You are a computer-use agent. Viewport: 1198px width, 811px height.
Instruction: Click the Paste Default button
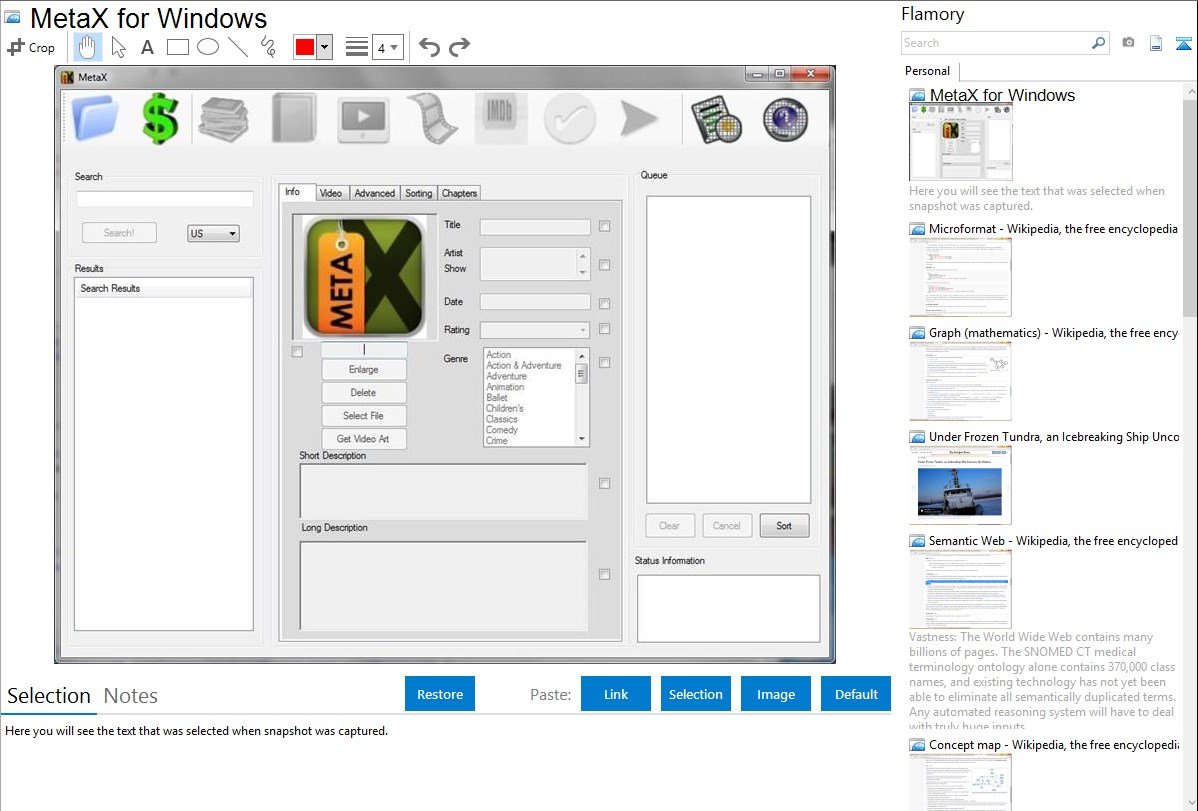(856, 694)
